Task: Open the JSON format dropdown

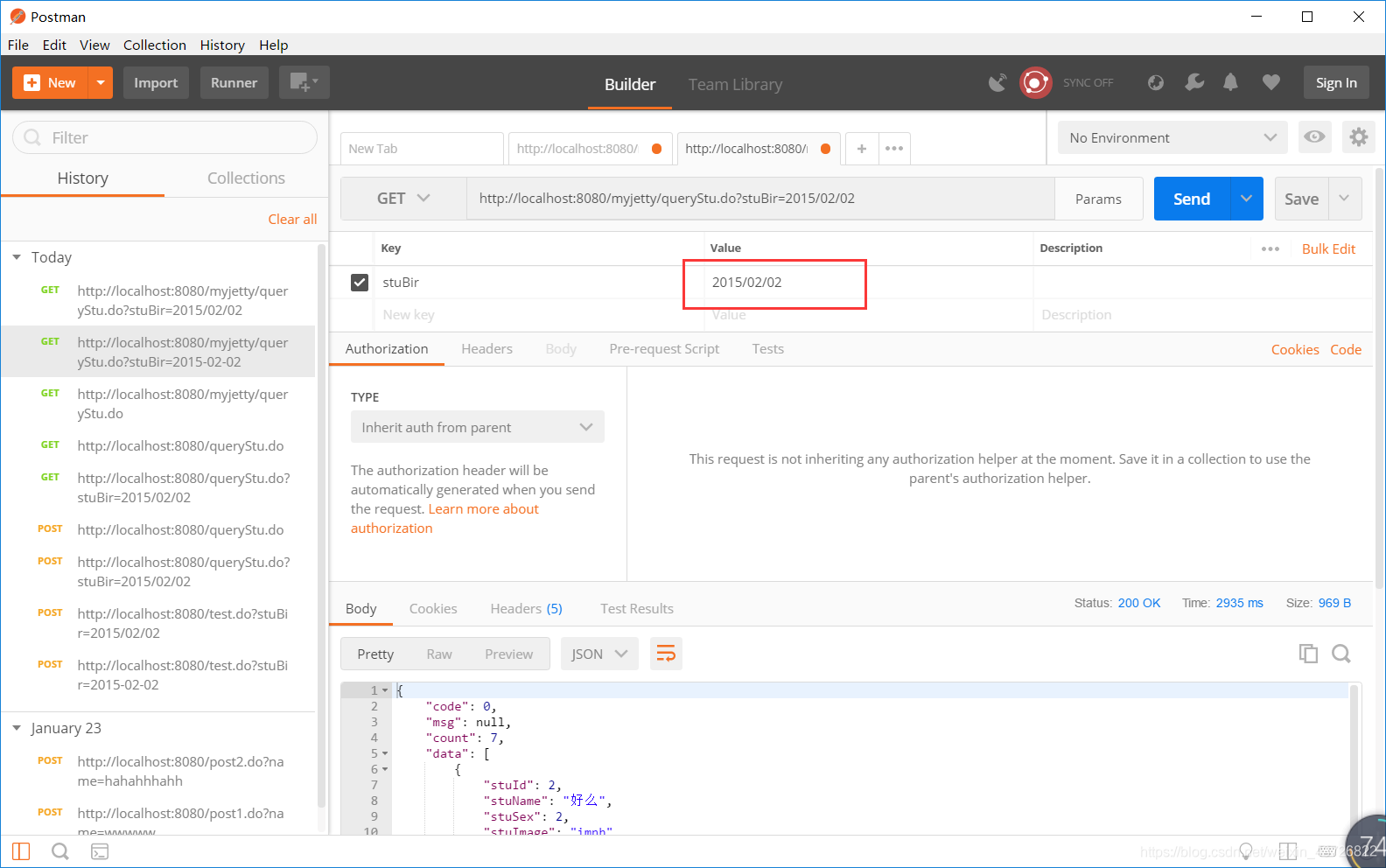Action: (x=599, y=654)
